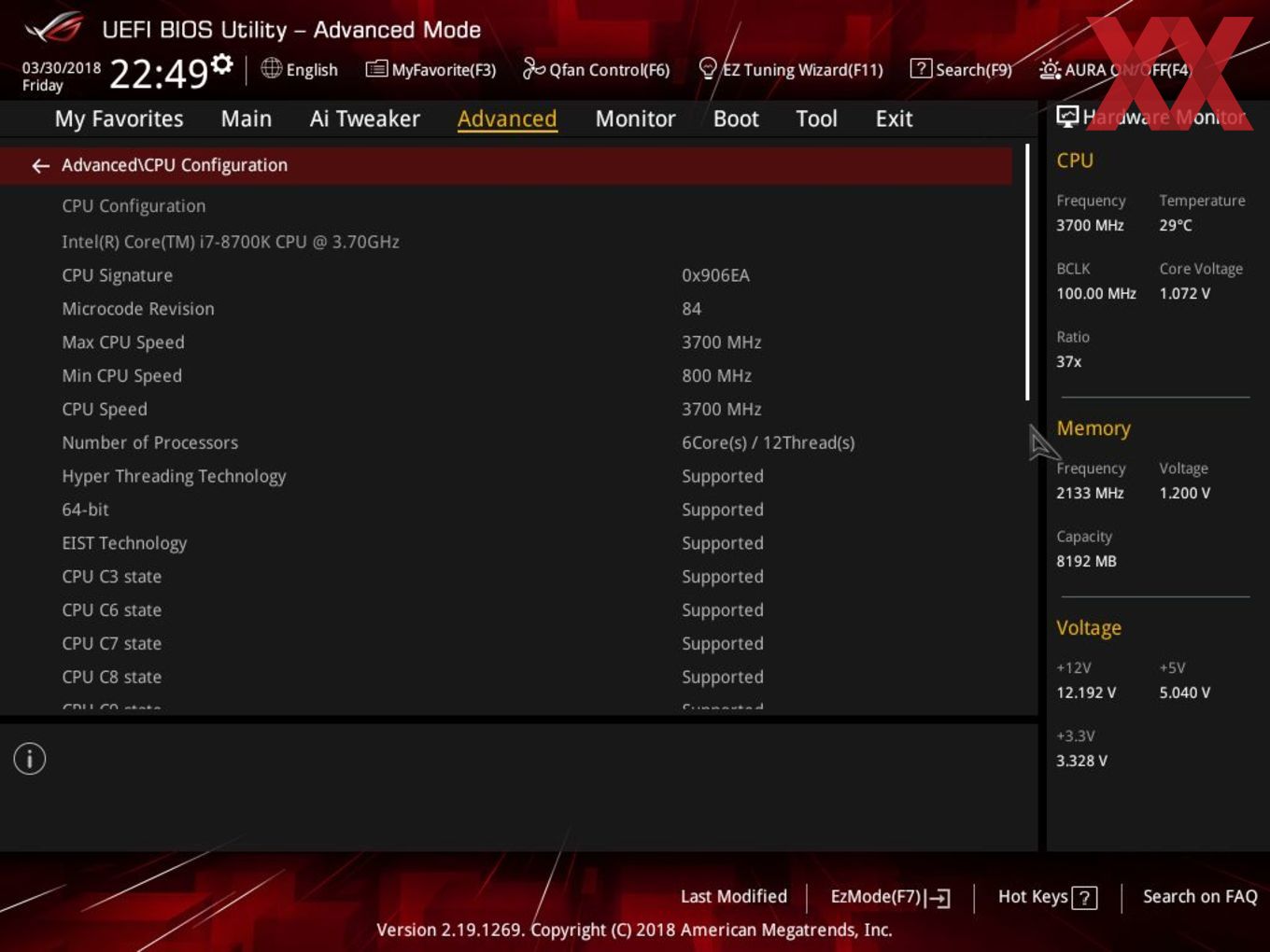This screenshot has height=952, width=1270.
Task: Go back using the left arrow icon
Action: (40, 165)
